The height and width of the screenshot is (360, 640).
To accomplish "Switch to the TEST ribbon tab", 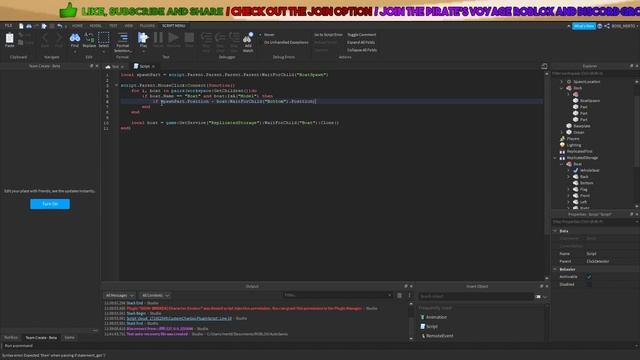I will click(113, 26).
